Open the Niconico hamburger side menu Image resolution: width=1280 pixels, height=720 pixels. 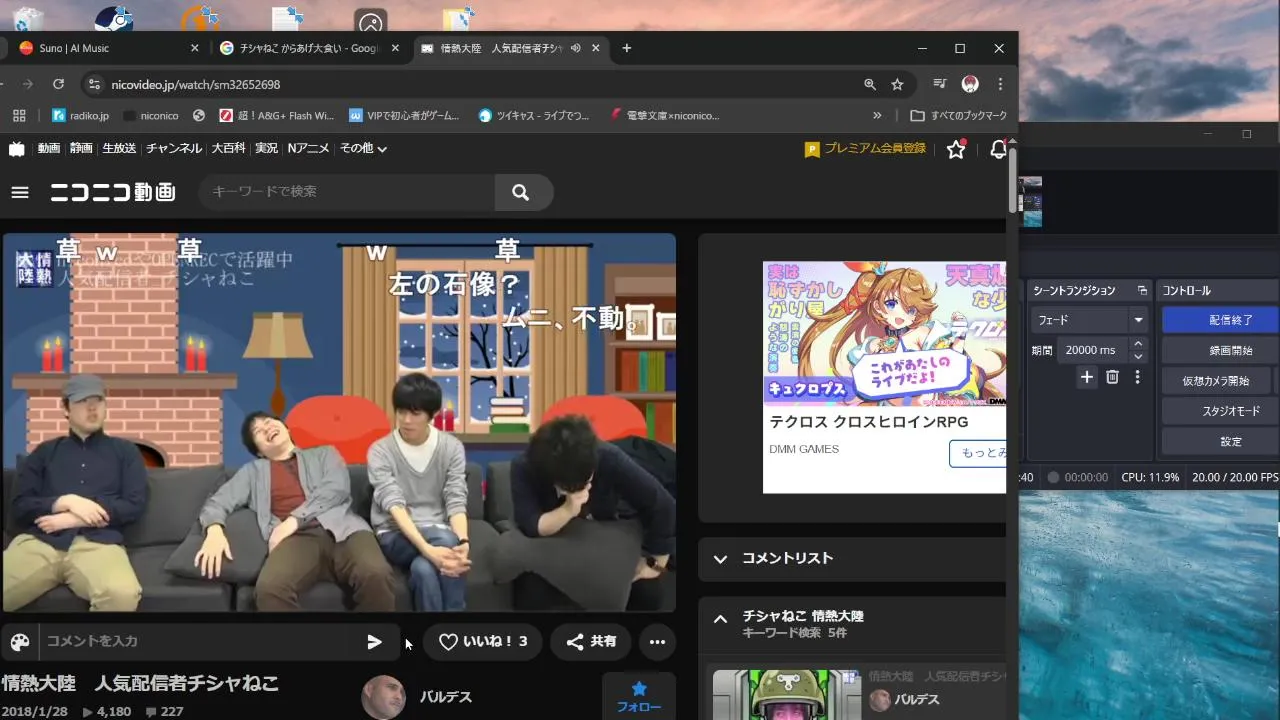coord(20,192)
